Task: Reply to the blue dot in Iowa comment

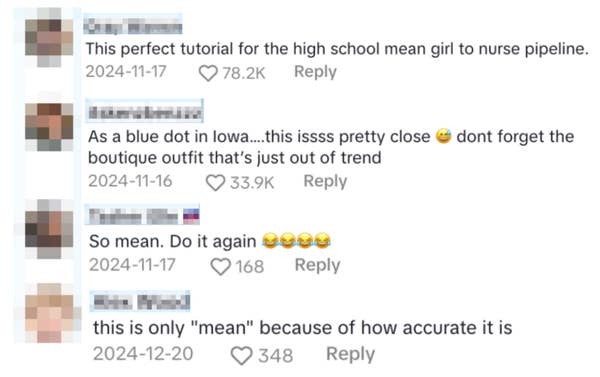Action: click(x=325, y=181)
